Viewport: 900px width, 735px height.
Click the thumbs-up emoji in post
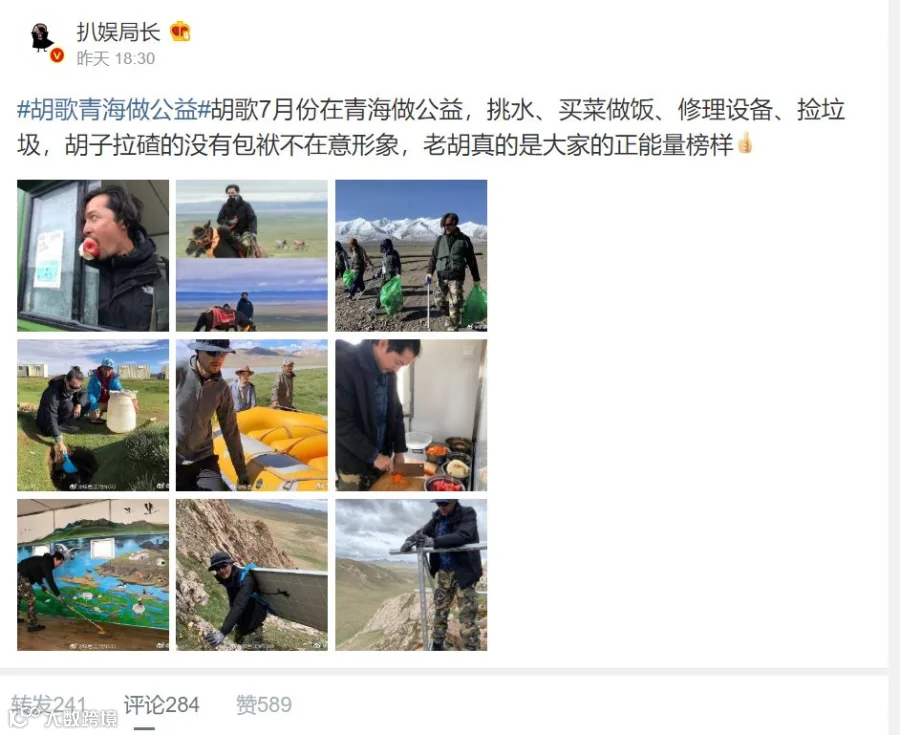click(x=745, y=144)
